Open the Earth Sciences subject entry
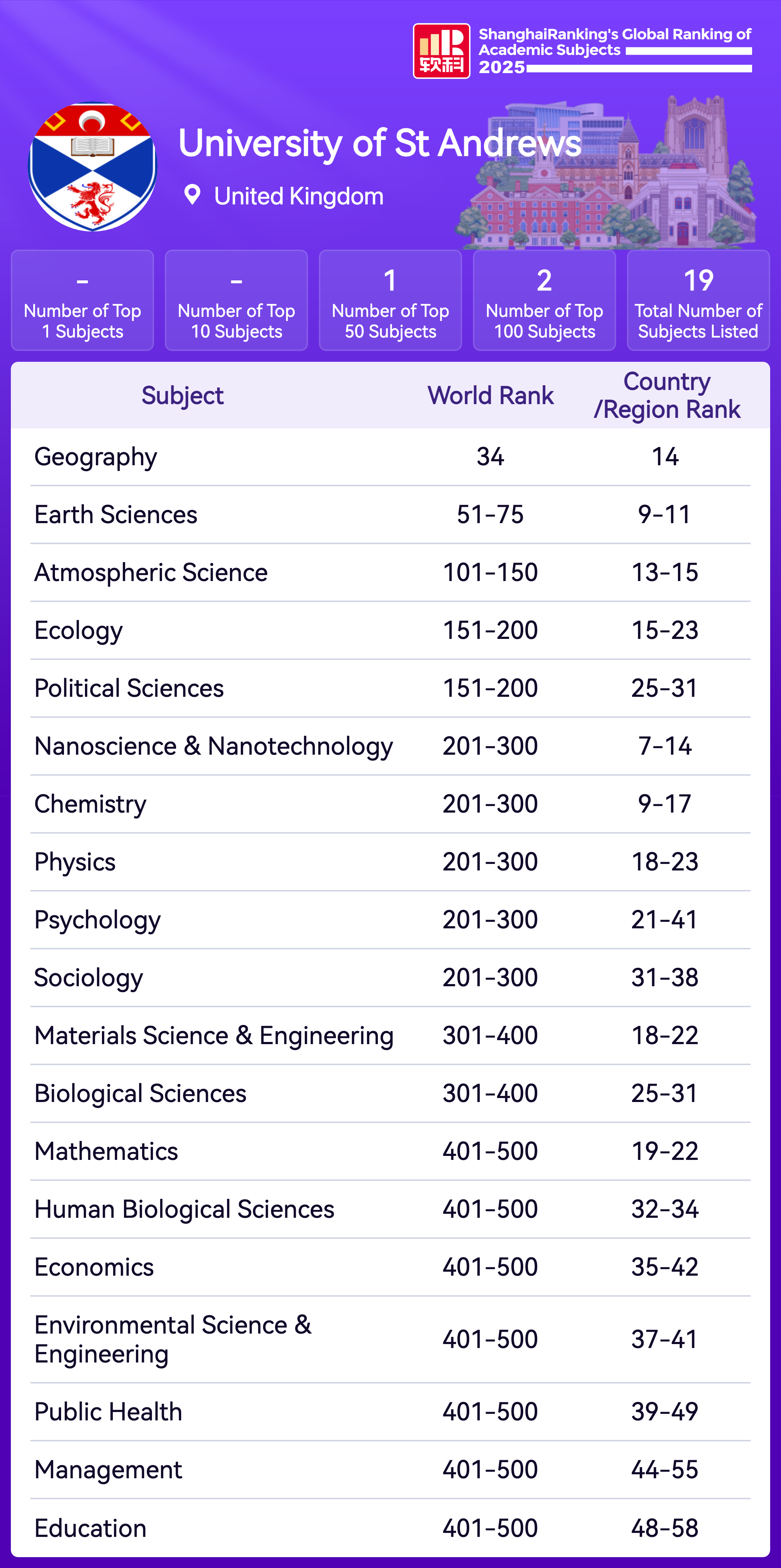Screen dimensions: 781x1568 (x=116, y=515)
